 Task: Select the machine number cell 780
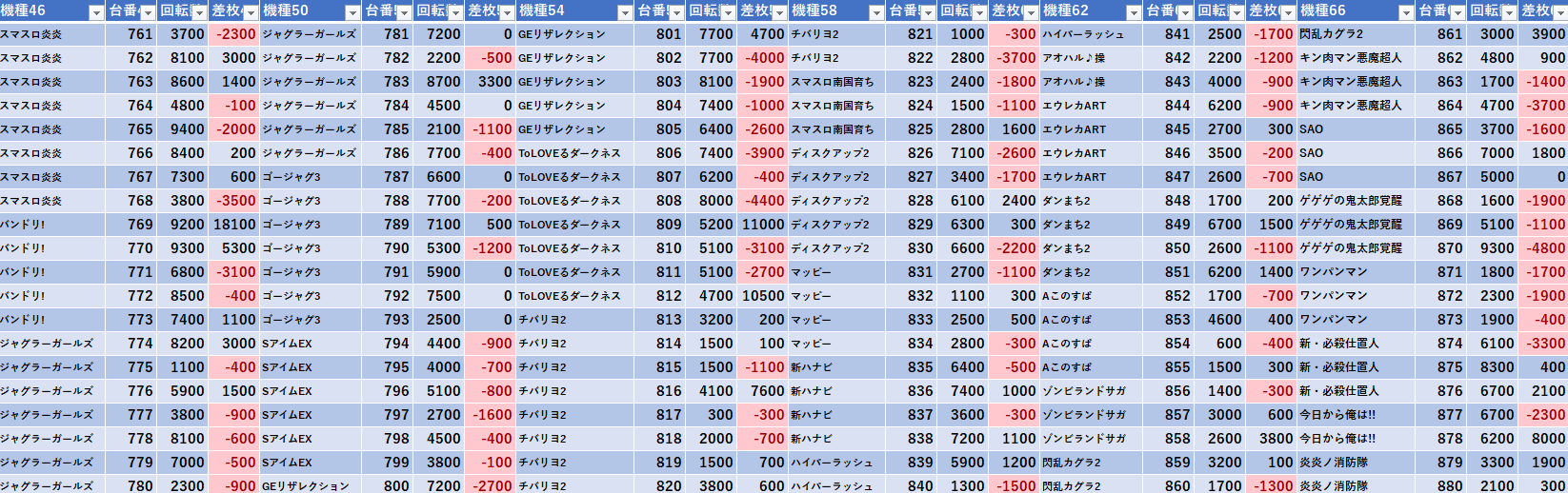(131, 485)
